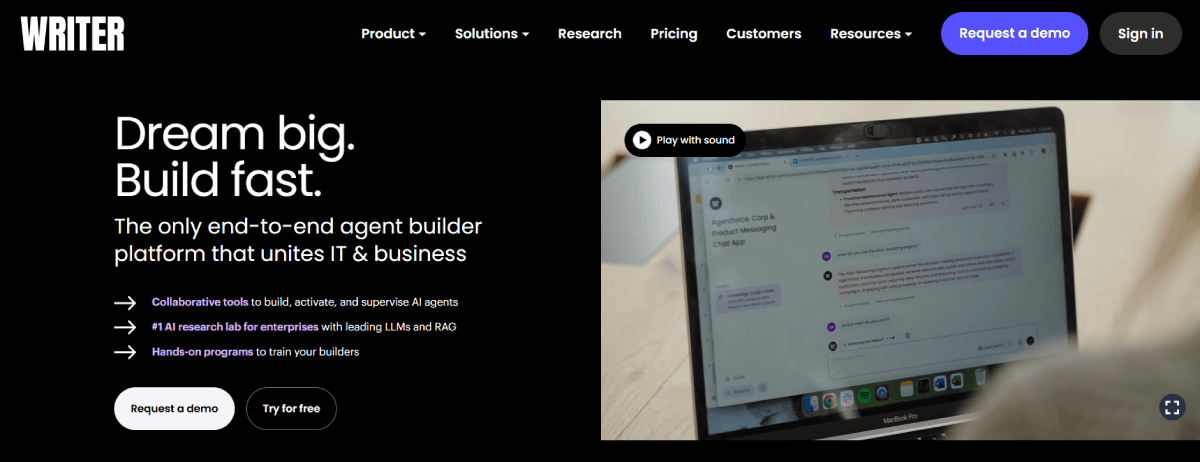Select the Try for free button
The image size is (1200, 462).
pos(292,408)
